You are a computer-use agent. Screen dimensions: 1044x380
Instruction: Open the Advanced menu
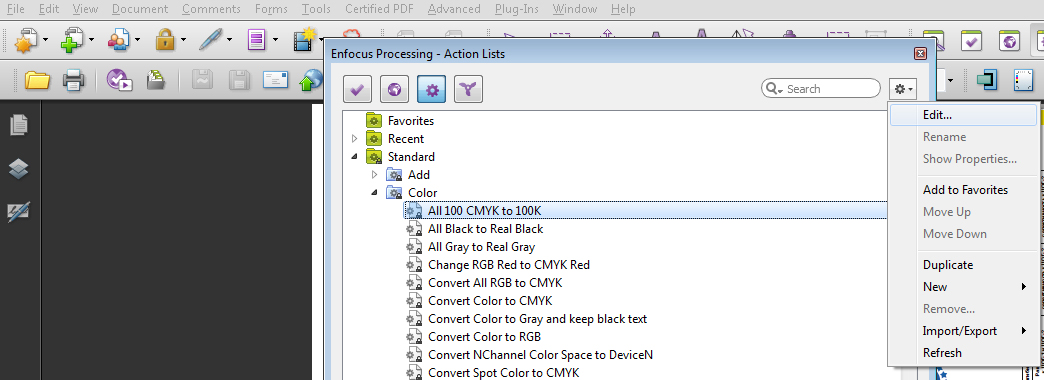[x=454, y=9]
